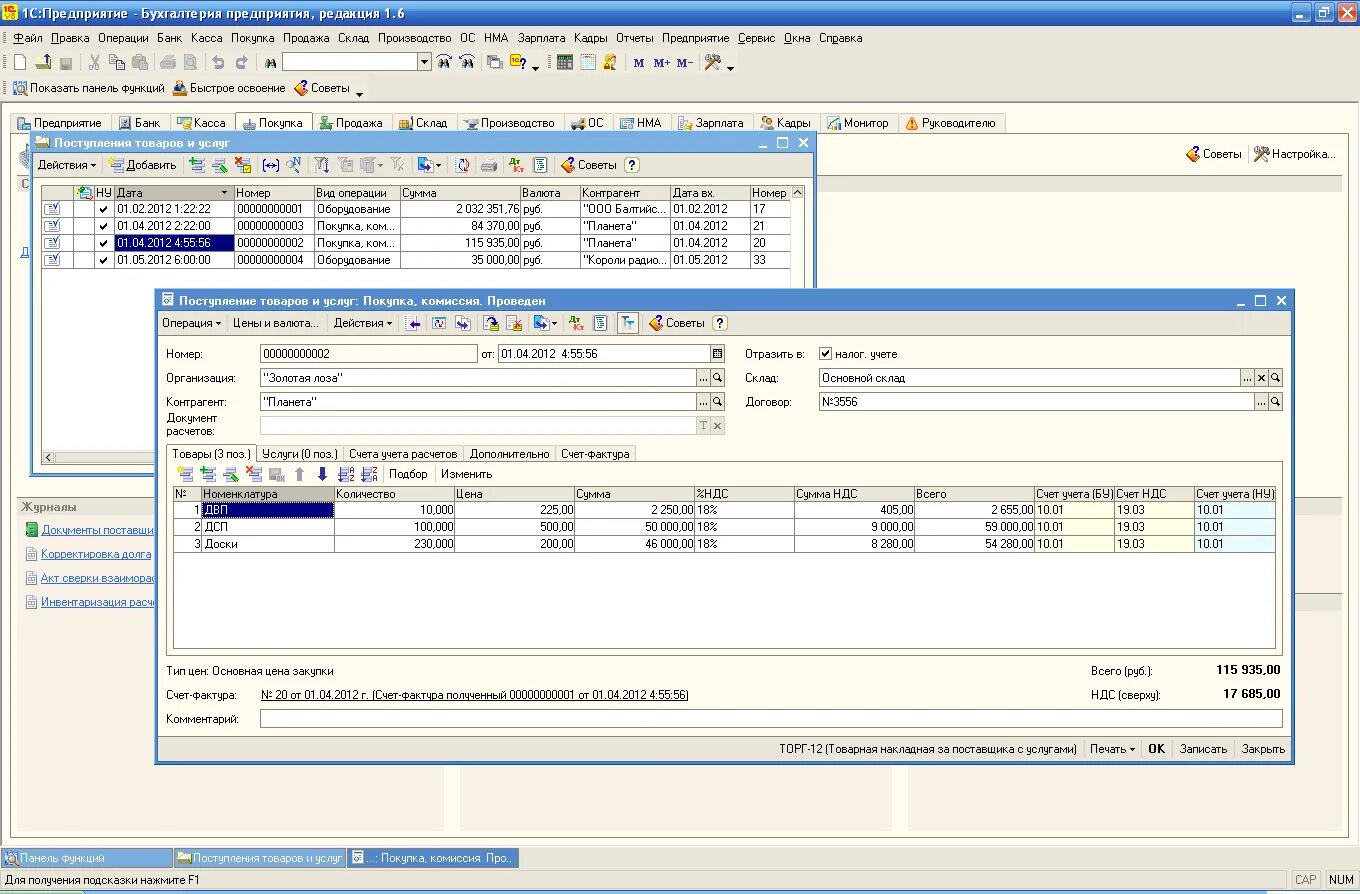Open the Зарплата panel tab
The image size is (1360, 894).
pyautogui.click(x=710, y=123)
